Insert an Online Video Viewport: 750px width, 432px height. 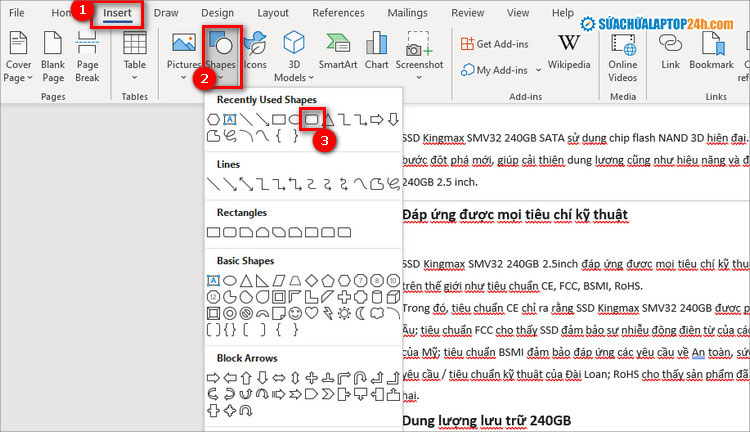pos(623,55)
